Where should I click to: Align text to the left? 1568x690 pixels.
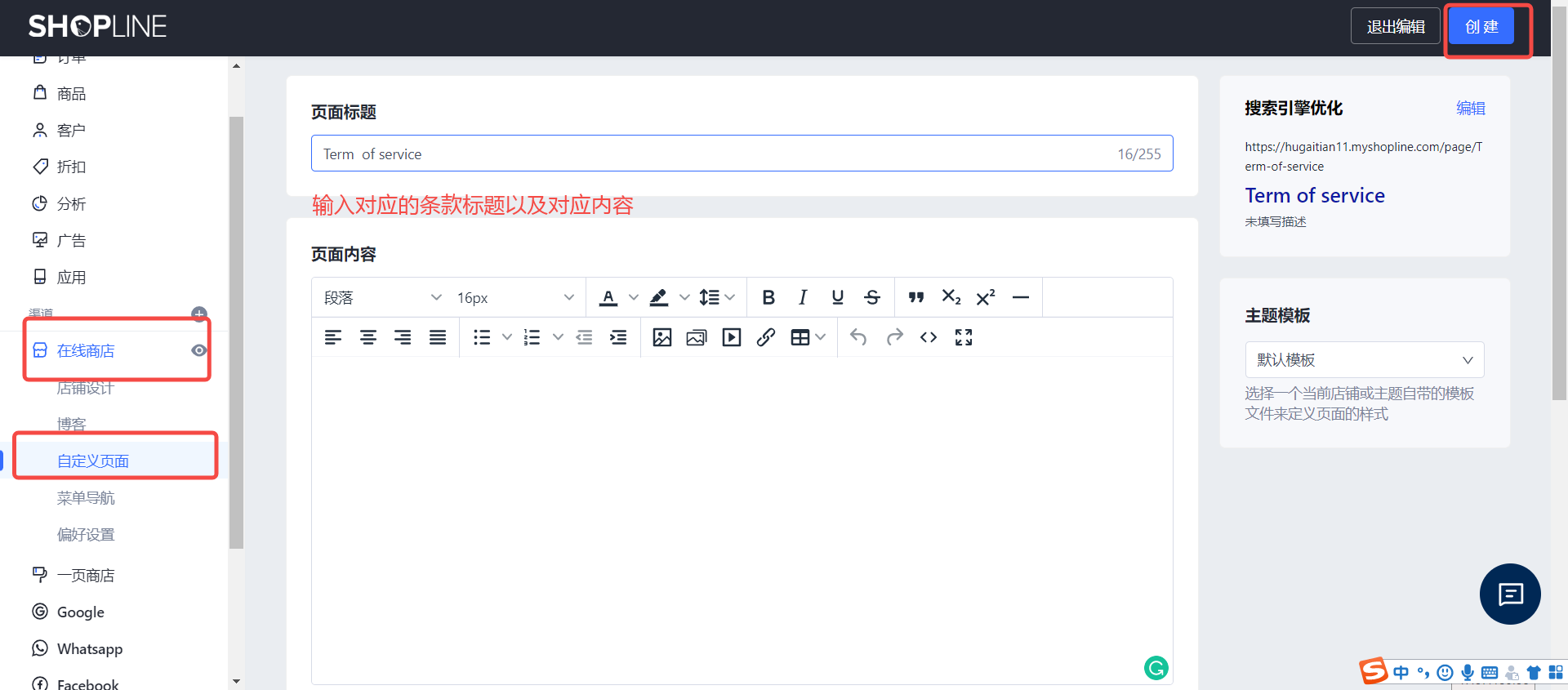click(x=333, y=337)
